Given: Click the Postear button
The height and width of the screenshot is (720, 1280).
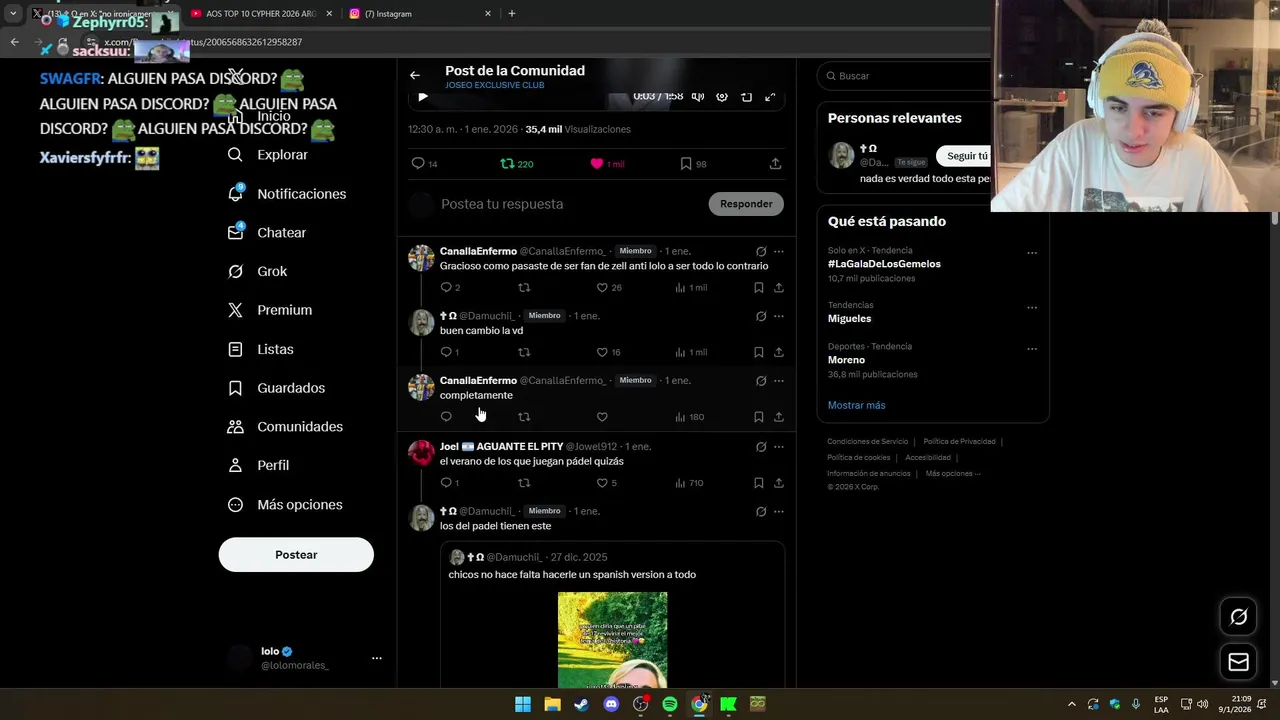Looking at the screenshot, I should 296,555.
